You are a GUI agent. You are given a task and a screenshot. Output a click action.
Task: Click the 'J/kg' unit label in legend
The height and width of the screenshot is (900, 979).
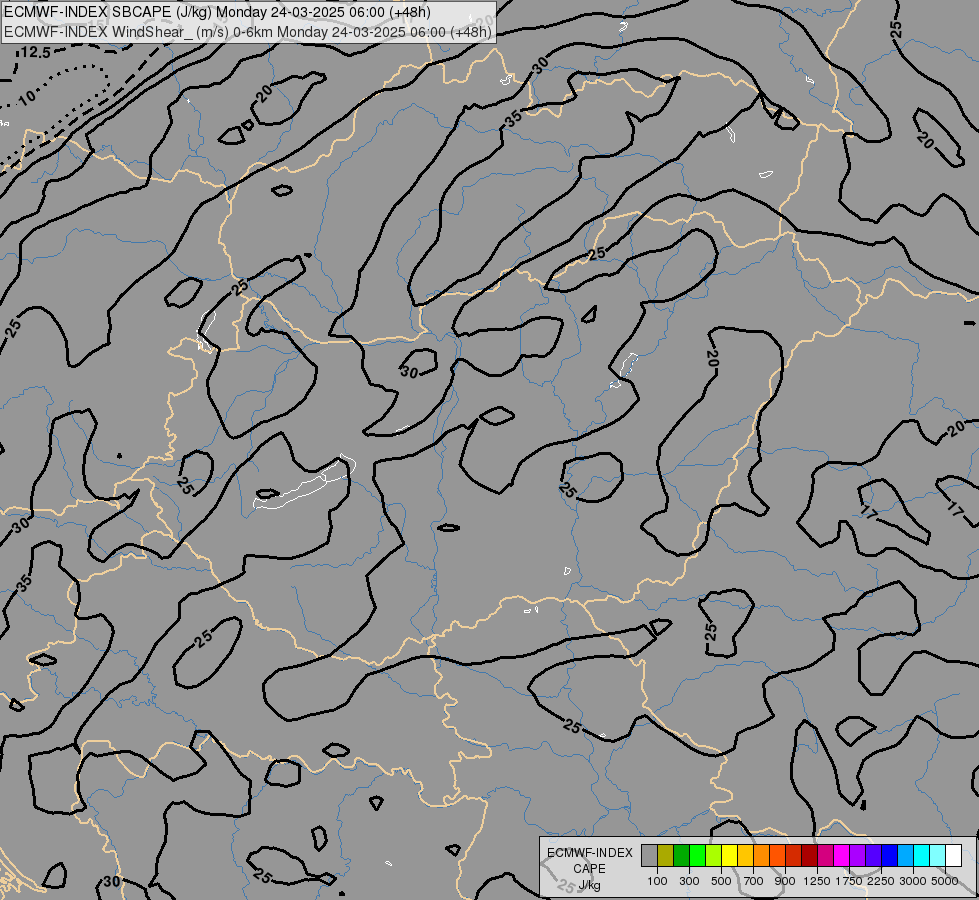(x=589, y=886)
